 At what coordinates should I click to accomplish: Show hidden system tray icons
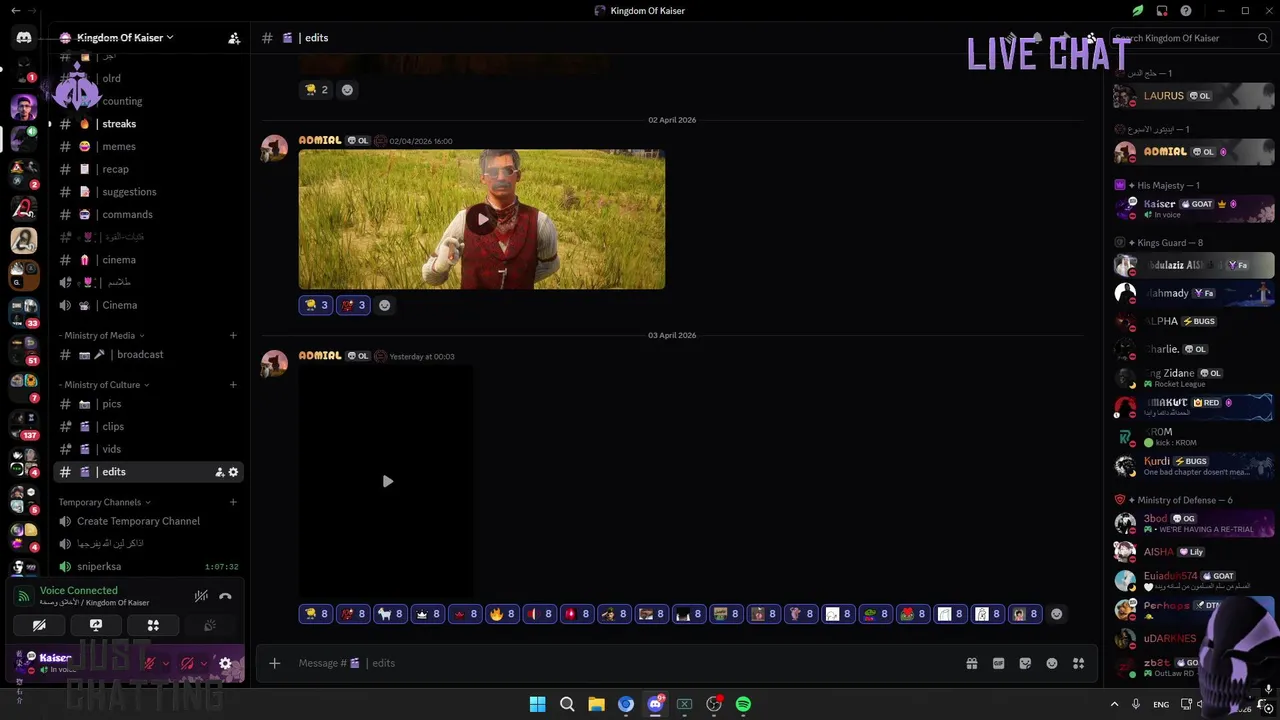pyautogui.click(x=1114, y=704)
